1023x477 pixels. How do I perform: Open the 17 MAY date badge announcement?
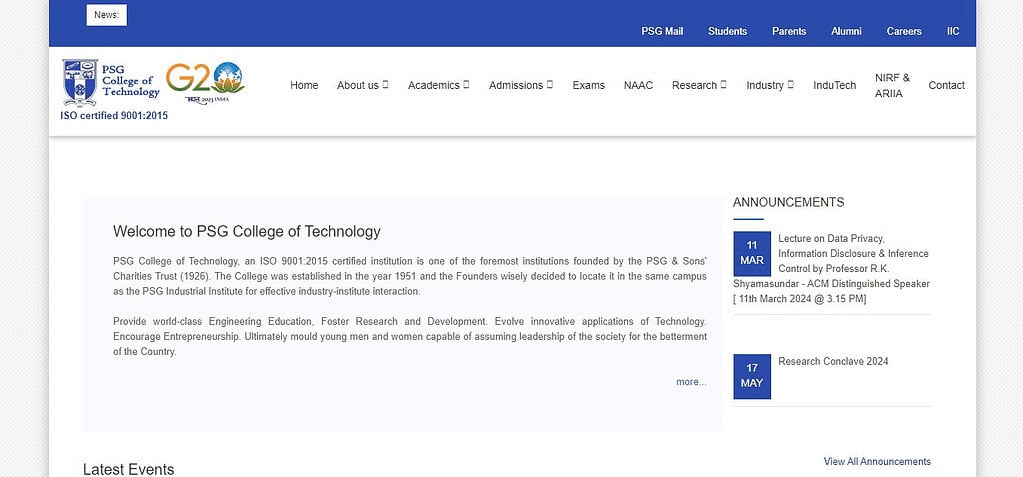click(752, 377)
